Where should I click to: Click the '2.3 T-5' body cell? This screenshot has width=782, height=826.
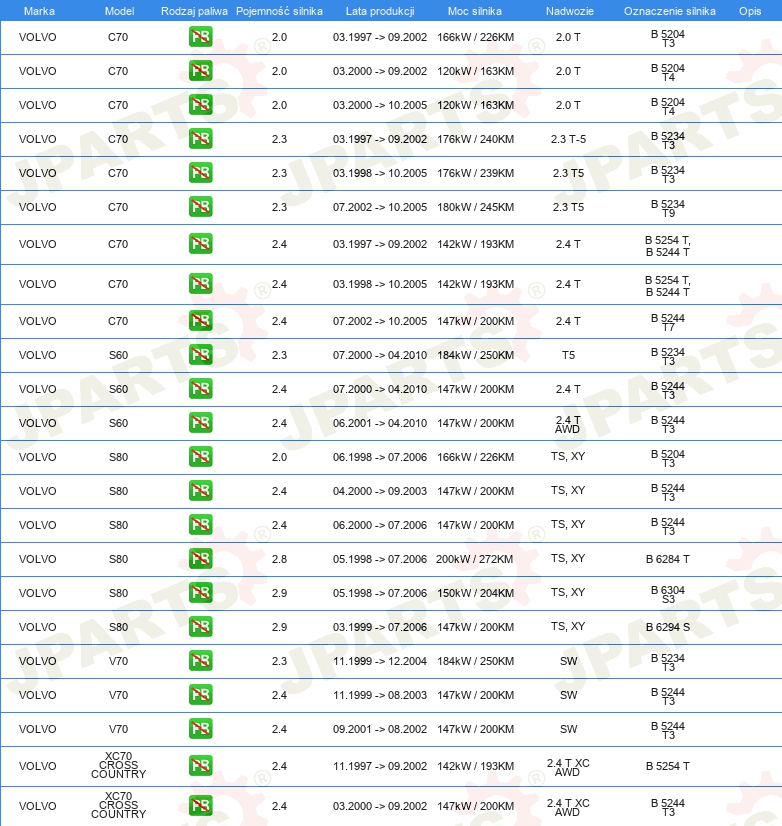click(568, 139)
